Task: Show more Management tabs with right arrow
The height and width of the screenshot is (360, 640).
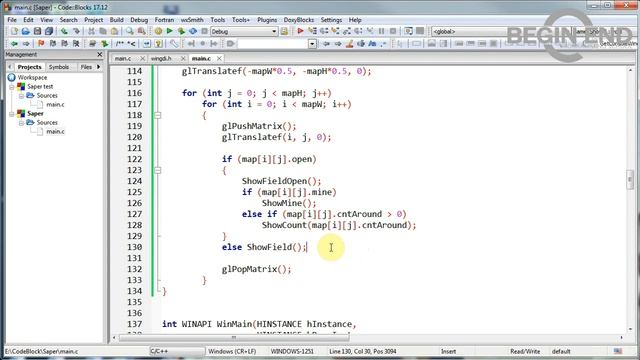Action: [x=98, y=67]
